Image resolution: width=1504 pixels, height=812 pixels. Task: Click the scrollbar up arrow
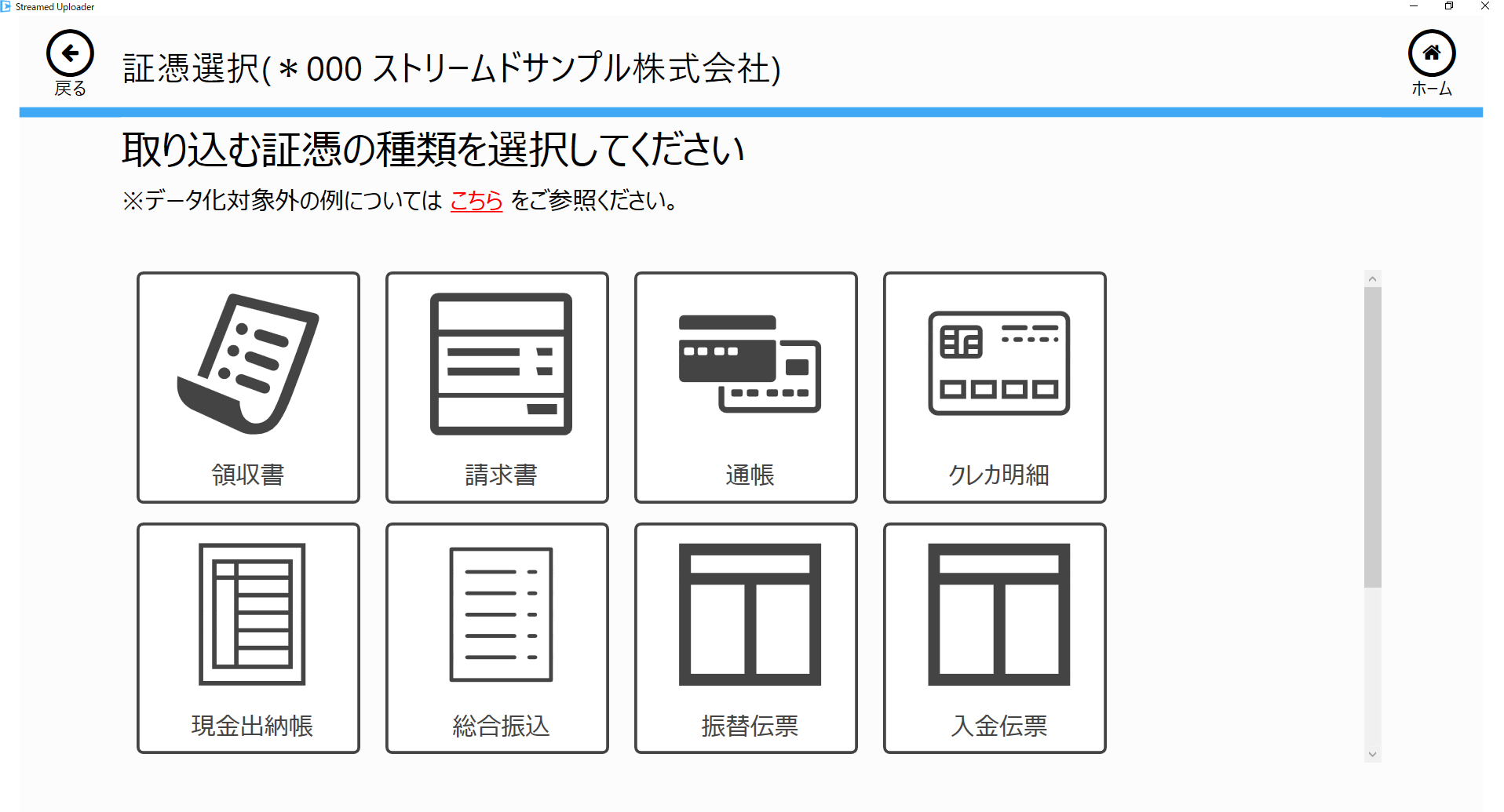coord(1372,279)
